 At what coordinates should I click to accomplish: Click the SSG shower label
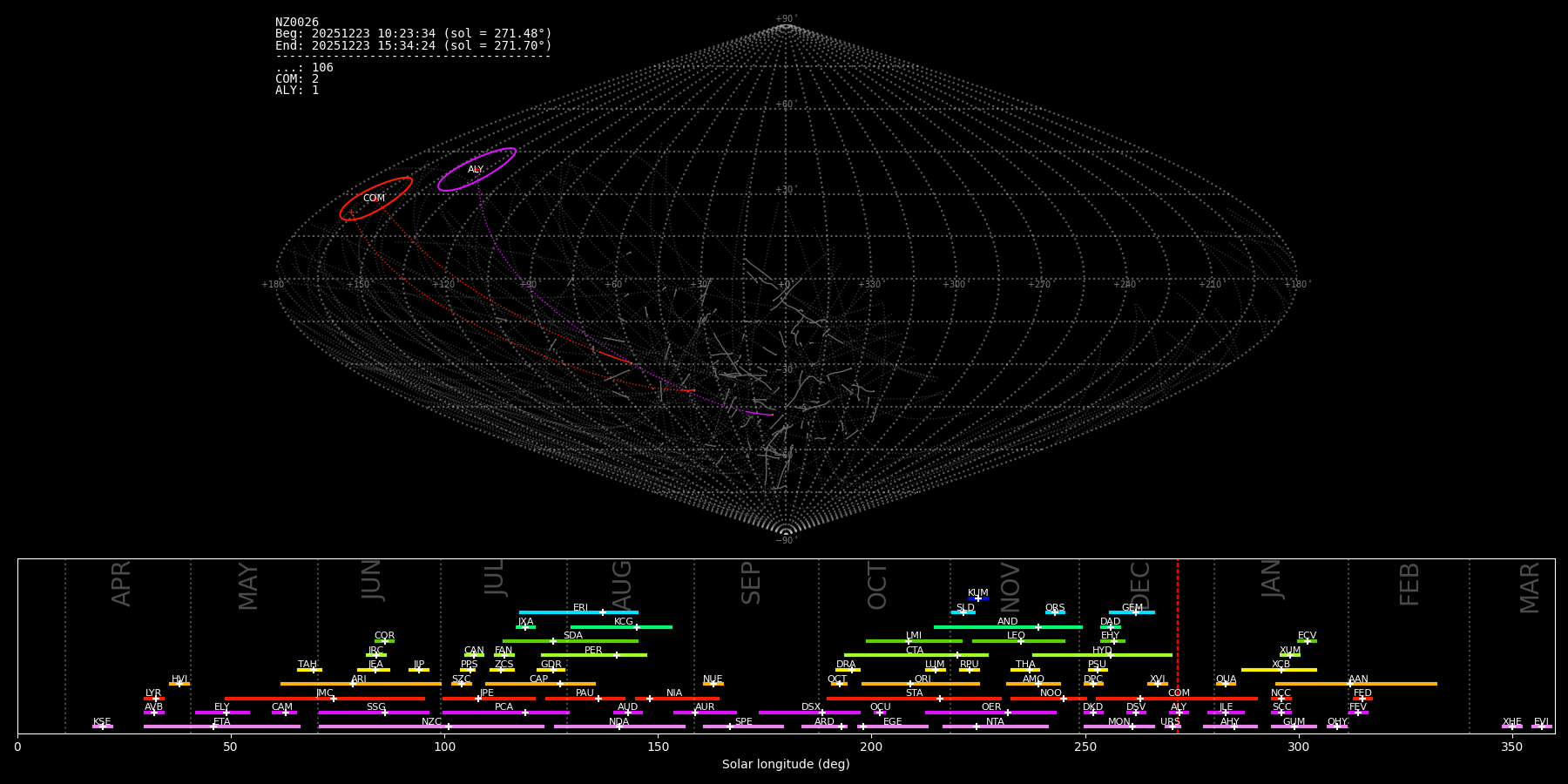click(x=375, y=707)
